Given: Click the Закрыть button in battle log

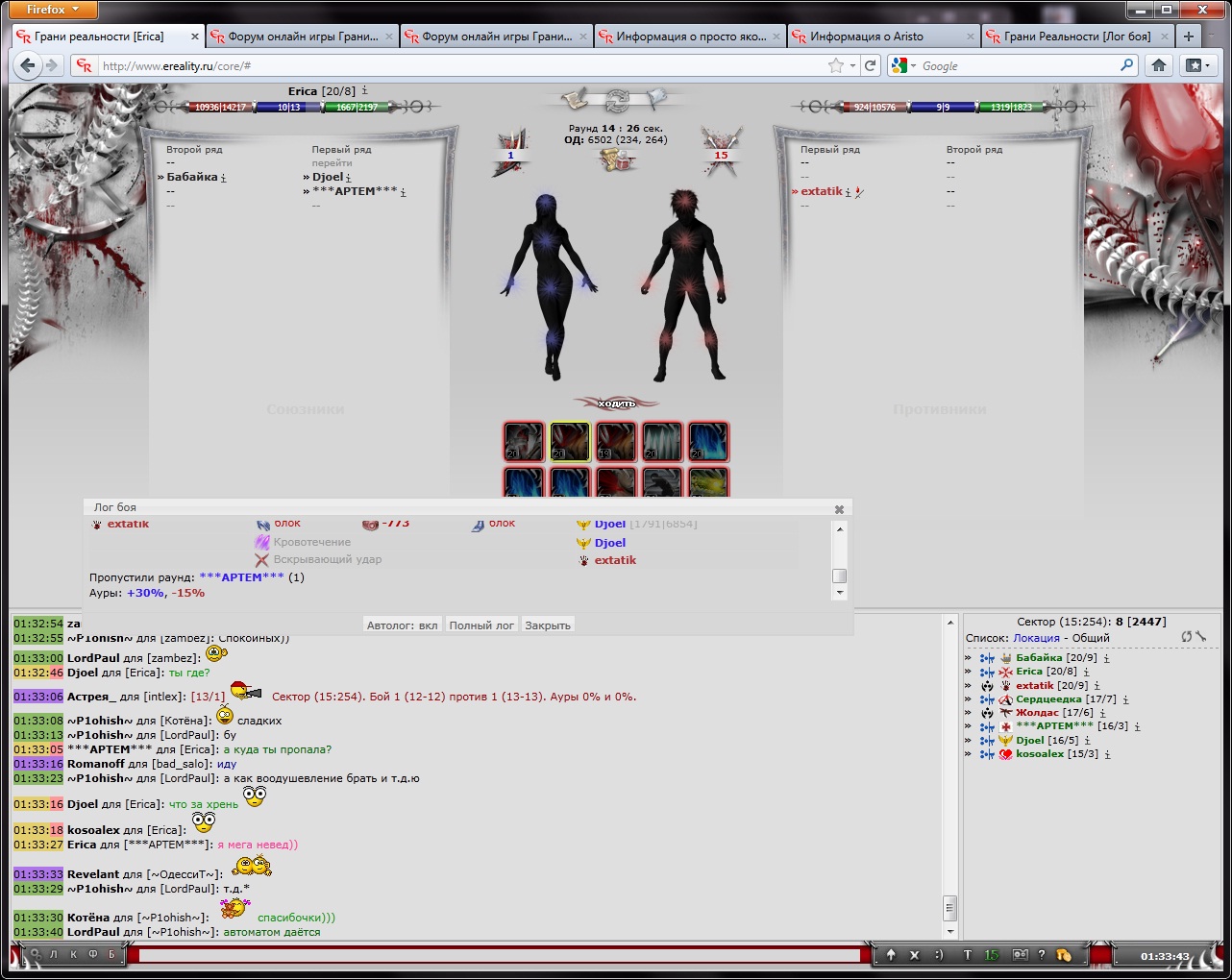Looking at the screenshot, I should (x=548, y=625).
